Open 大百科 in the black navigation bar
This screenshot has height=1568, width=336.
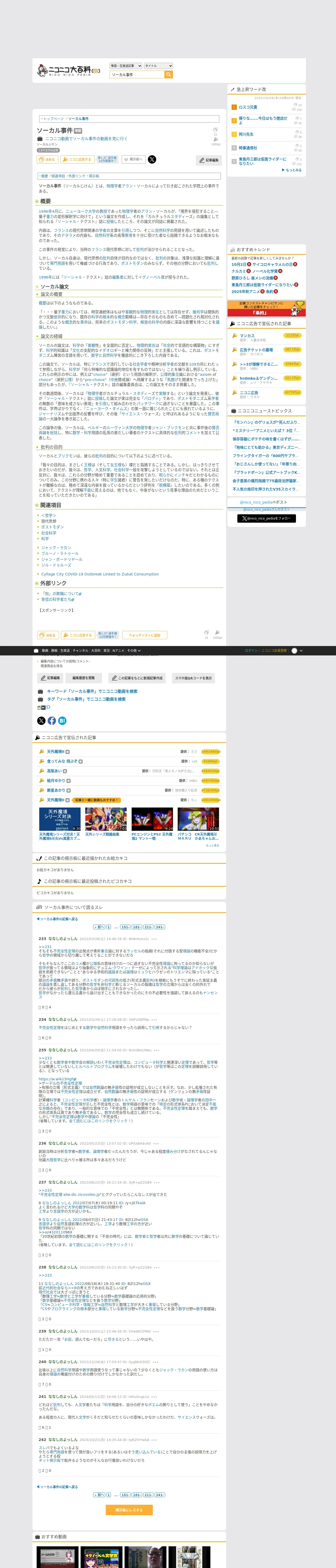click(96, 650)
